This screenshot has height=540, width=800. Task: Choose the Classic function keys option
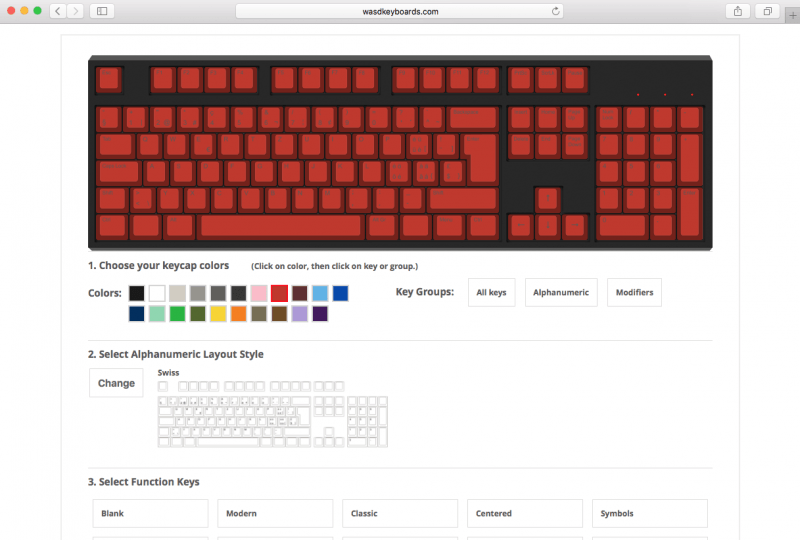(x=400, y=513)
